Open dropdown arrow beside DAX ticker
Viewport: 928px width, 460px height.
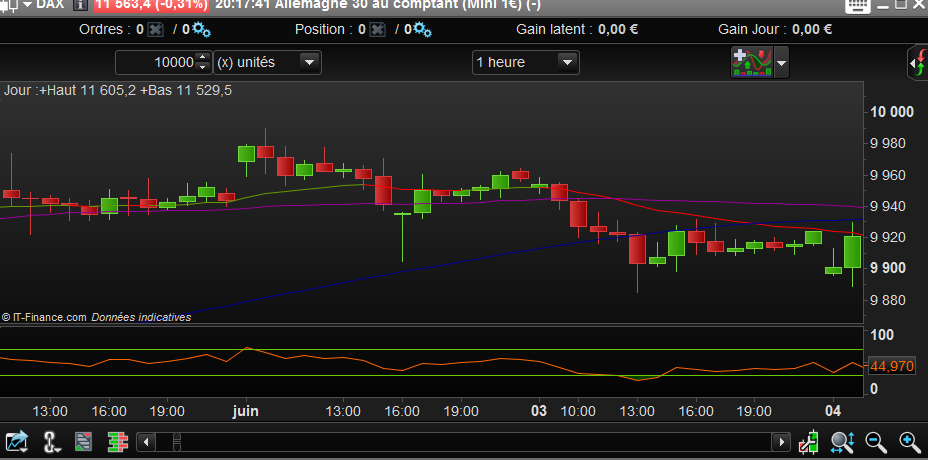click(27, 5)
